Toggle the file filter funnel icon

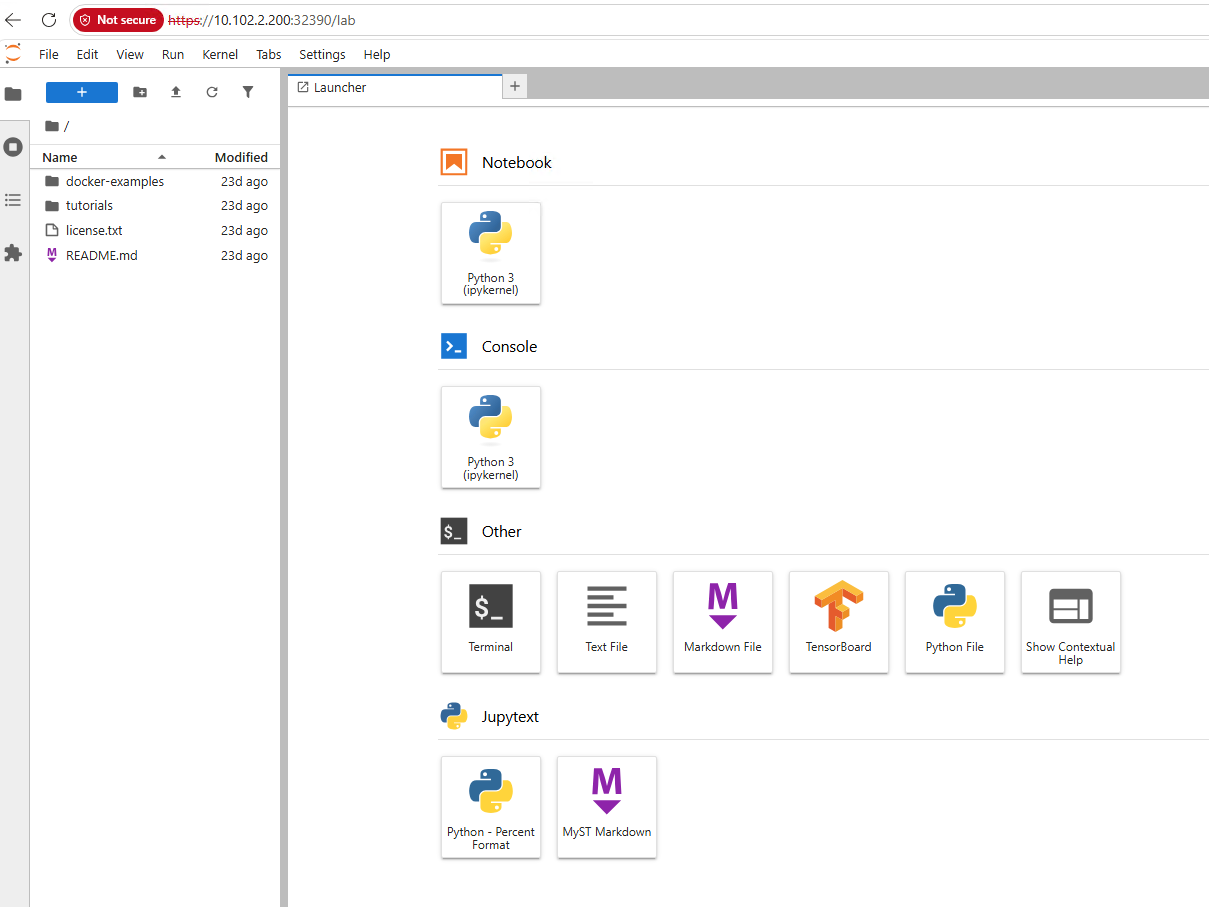click(x=248, y=92)
